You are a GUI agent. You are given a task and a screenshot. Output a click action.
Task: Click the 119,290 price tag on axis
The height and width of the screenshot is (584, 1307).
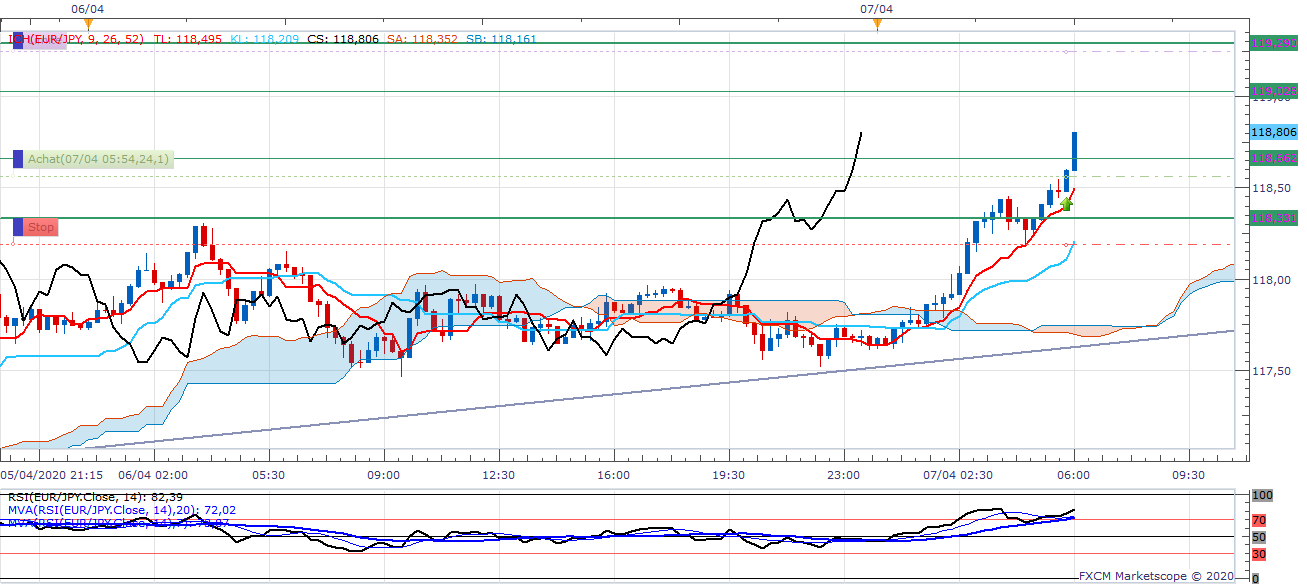coord(1273,43)
